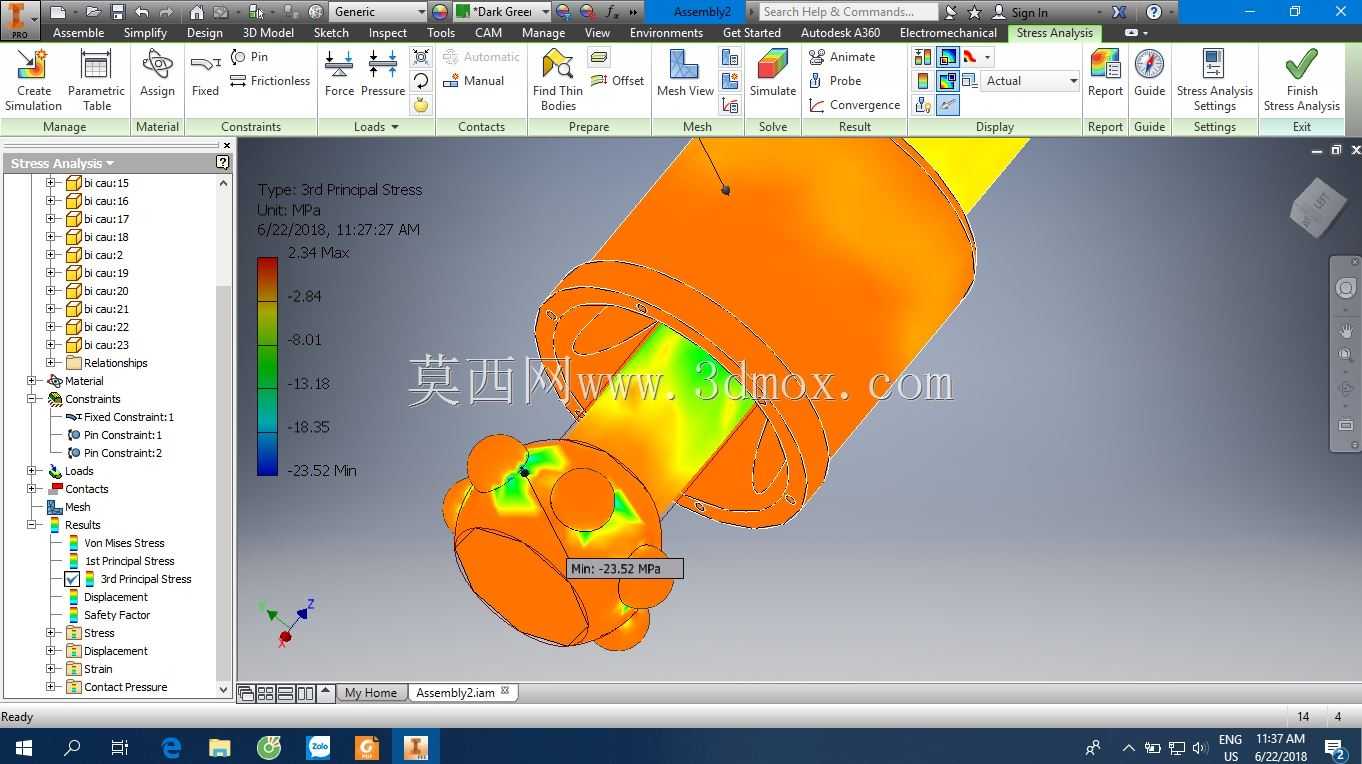Click the ViewCube in the viewport
Image resolution: width=1362 pixels, height=764 pixels.
(1318, 206)
